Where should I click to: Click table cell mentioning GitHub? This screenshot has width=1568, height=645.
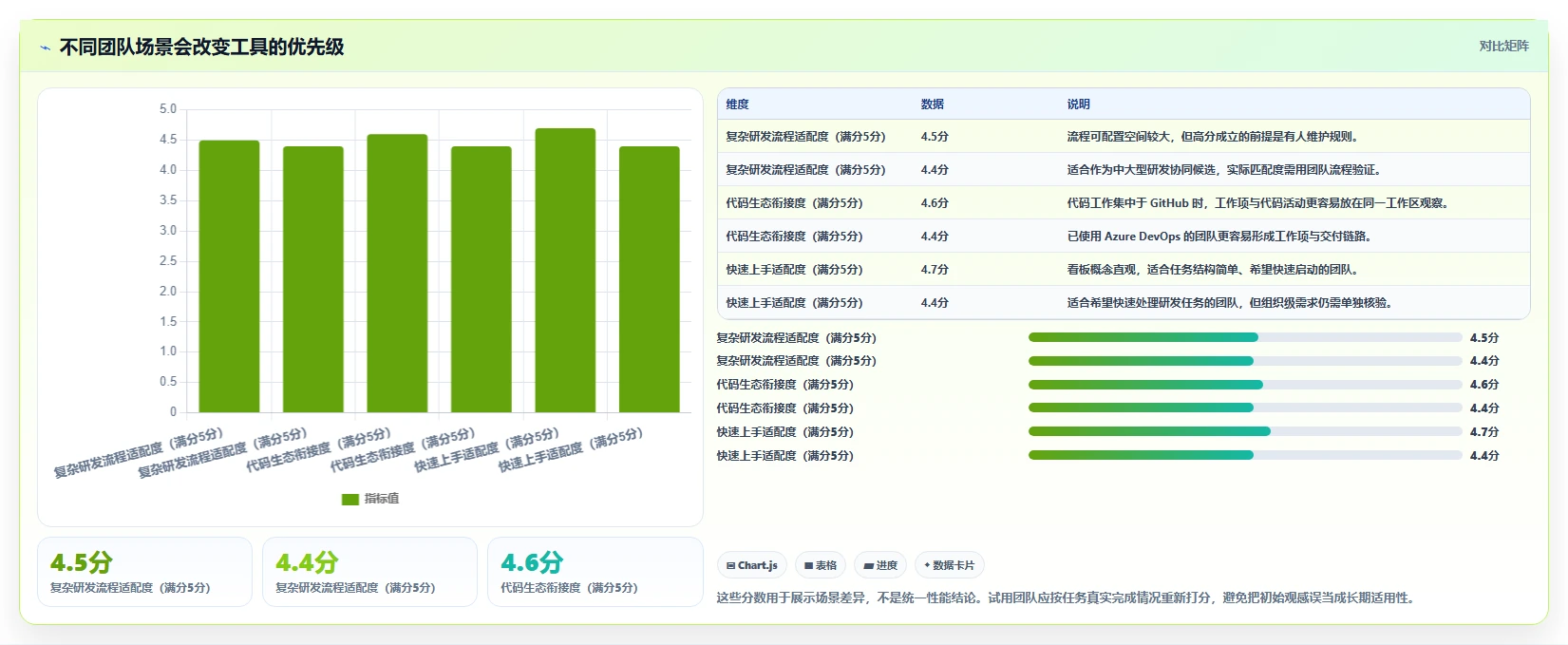(x=1259, y=203)
